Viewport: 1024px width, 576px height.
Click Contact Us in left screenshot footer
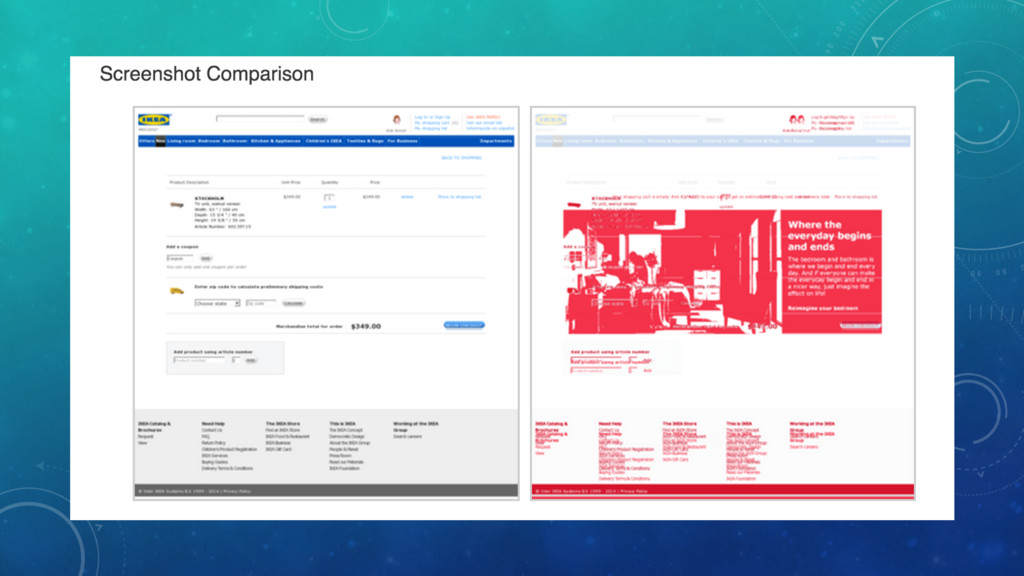[212, 430]
